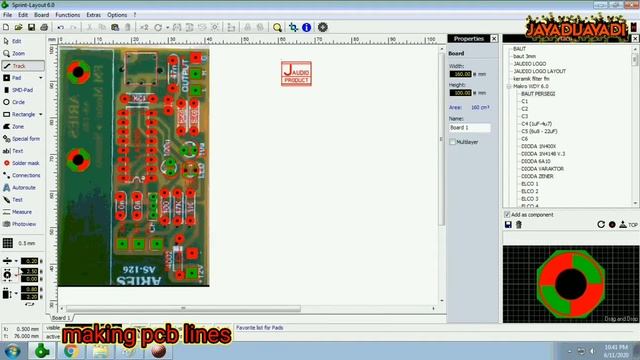Open Google Chrome from the taskbar

pyautogui.click(x=70, y=351)
